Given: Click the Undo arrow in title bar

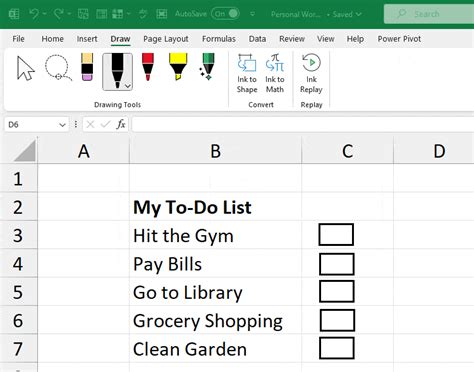Looking at the screenshot, I should [x=34, y=14].
